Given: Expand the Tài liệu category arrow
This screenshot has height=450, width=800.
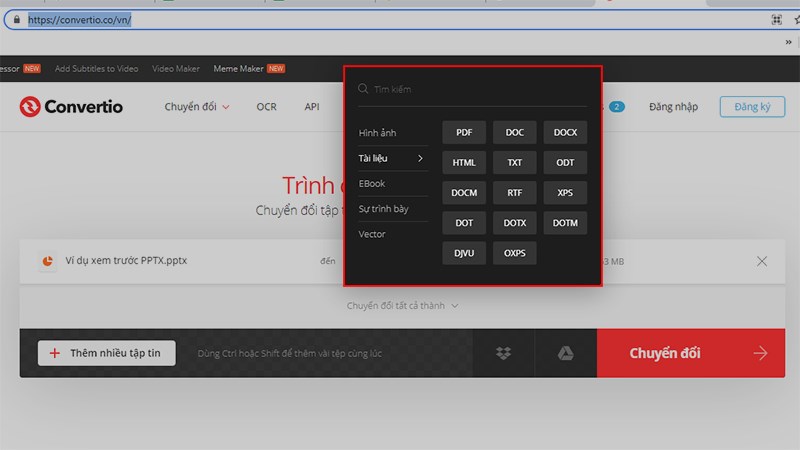Looking at the screenshot, I should [420, 158].
